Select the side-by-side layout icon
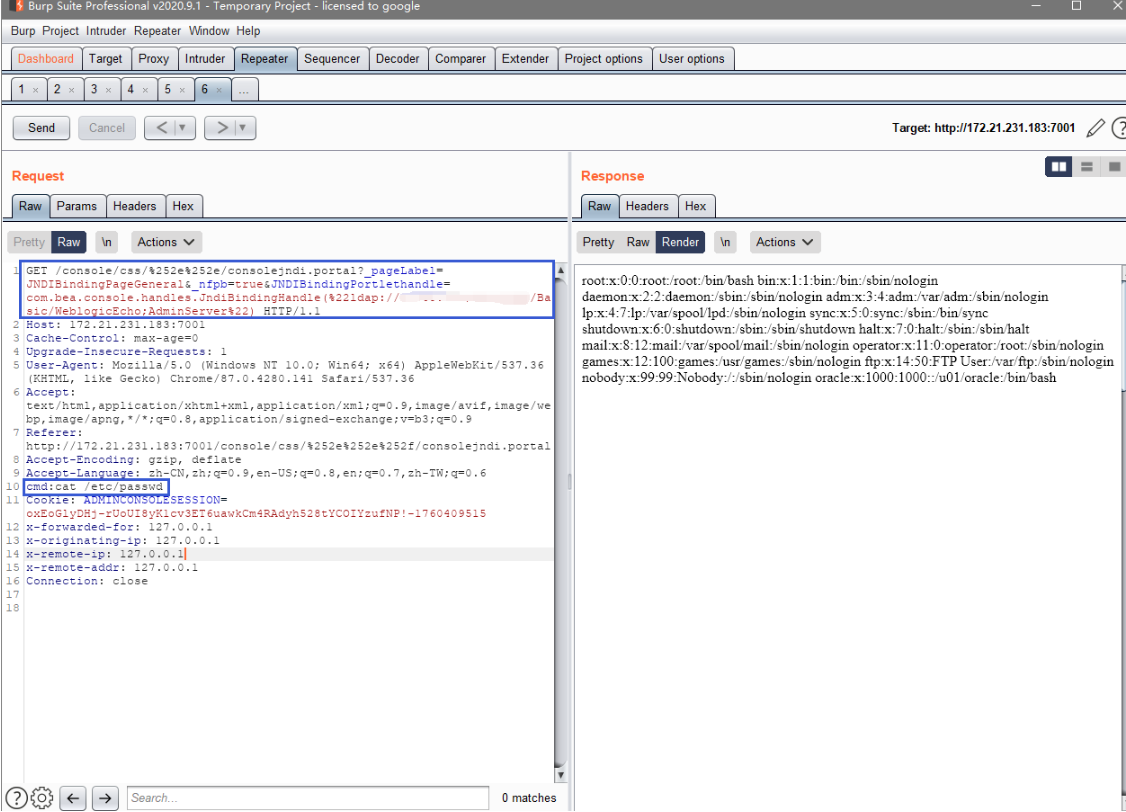The height and width of the screenshot is (812, 1126). point(1058,167)
